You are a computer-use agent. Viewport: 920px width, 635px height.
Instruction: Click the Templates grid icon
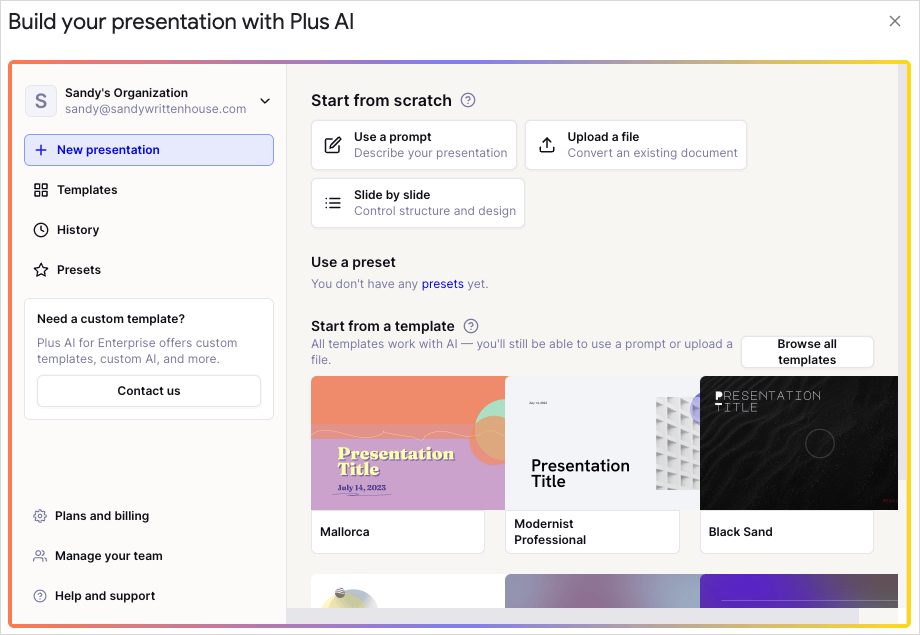41,190
